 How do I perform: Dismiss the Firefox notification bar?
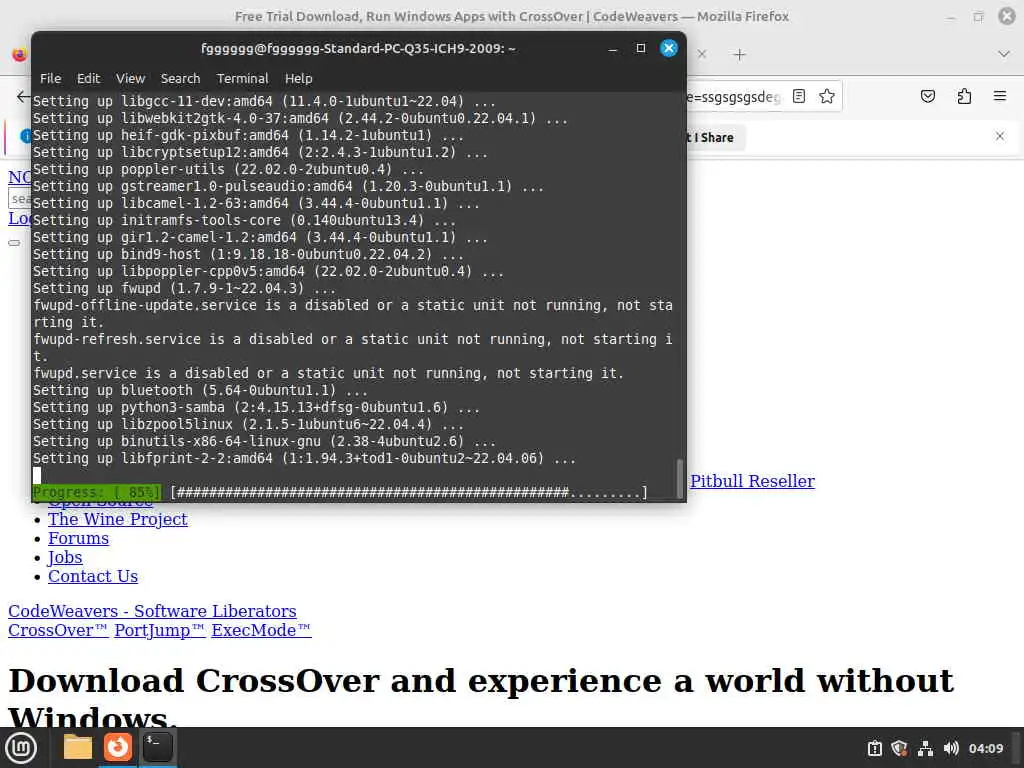point(1000,136)
